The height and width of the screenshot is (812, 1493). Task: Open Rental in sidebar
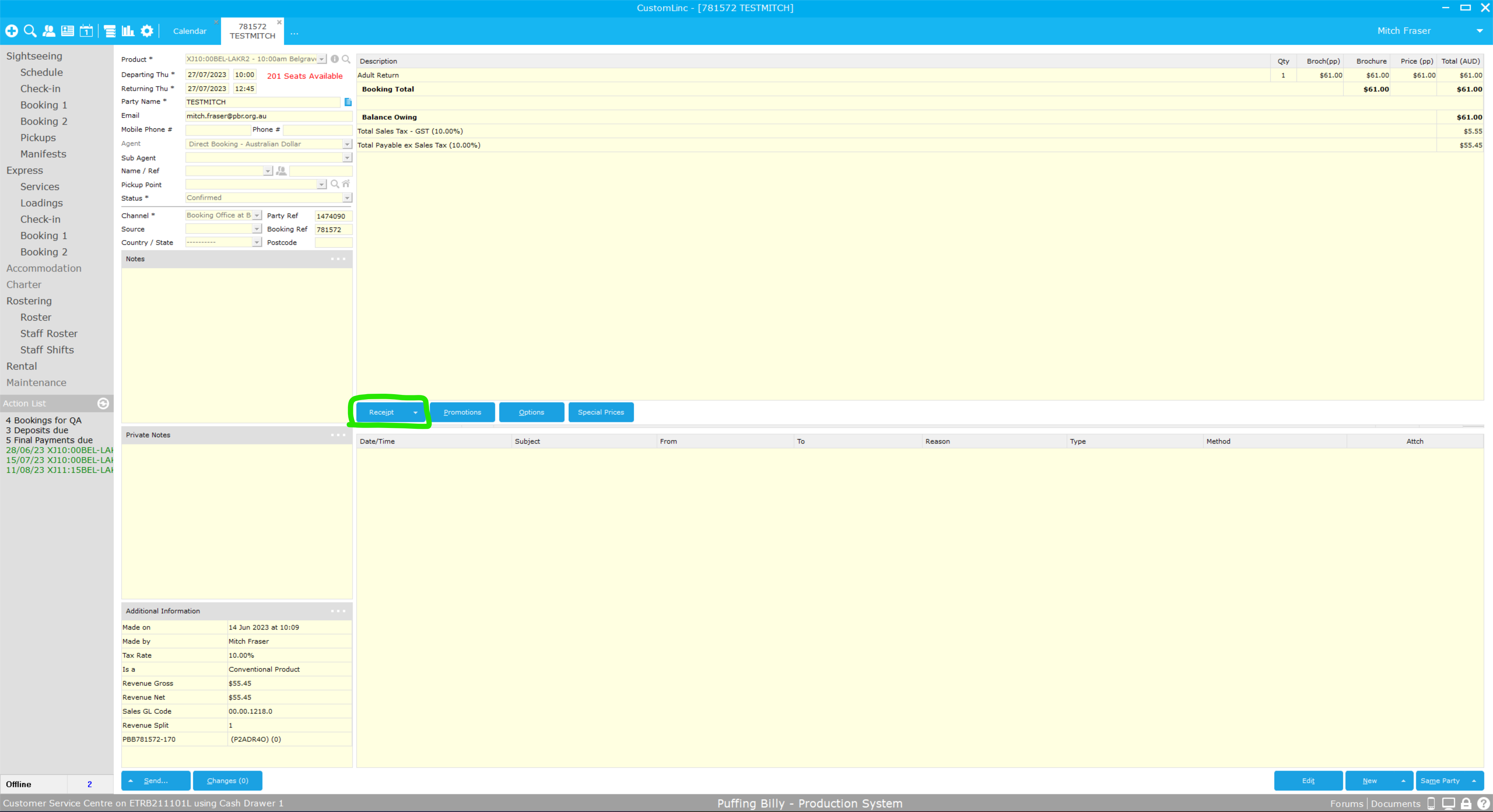click(x=21, y=366)
